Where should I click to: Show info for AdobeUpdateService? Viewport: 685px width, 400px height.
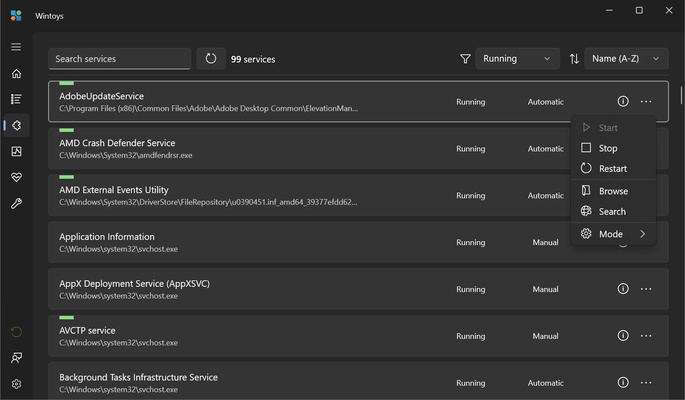click(x=623, y=101)
